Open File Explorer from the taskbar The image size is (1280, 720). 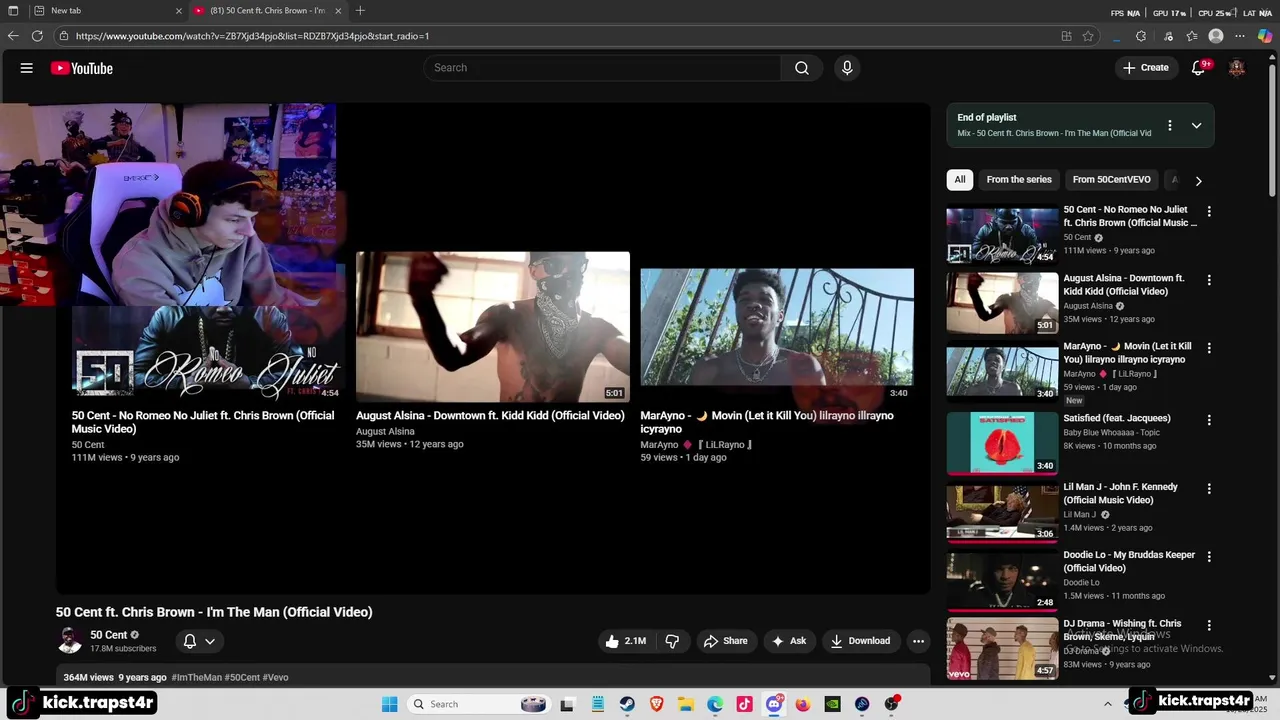point(686,704)
